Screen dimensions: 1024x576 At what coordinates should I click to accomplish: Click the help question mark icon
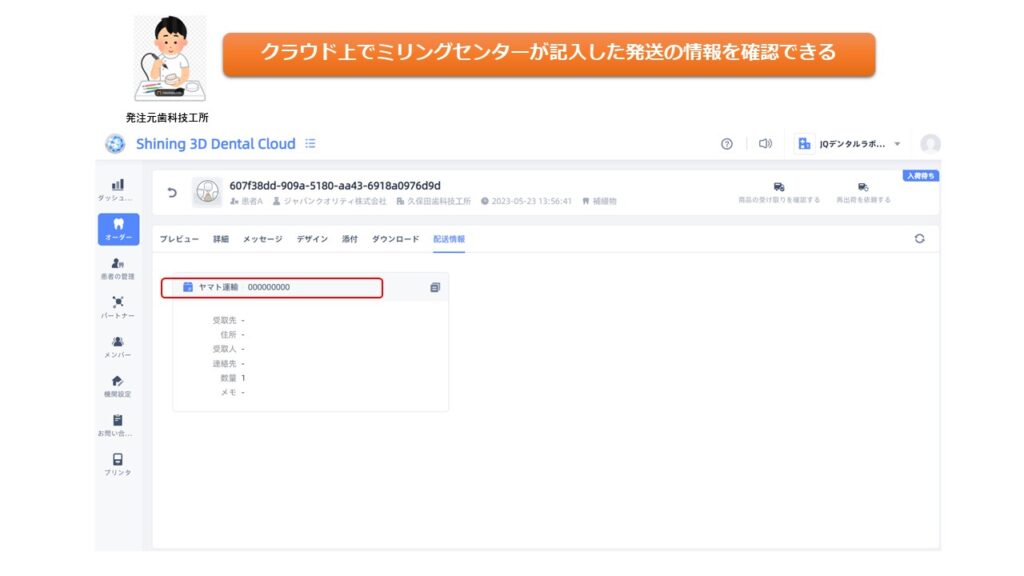(727, 144)
